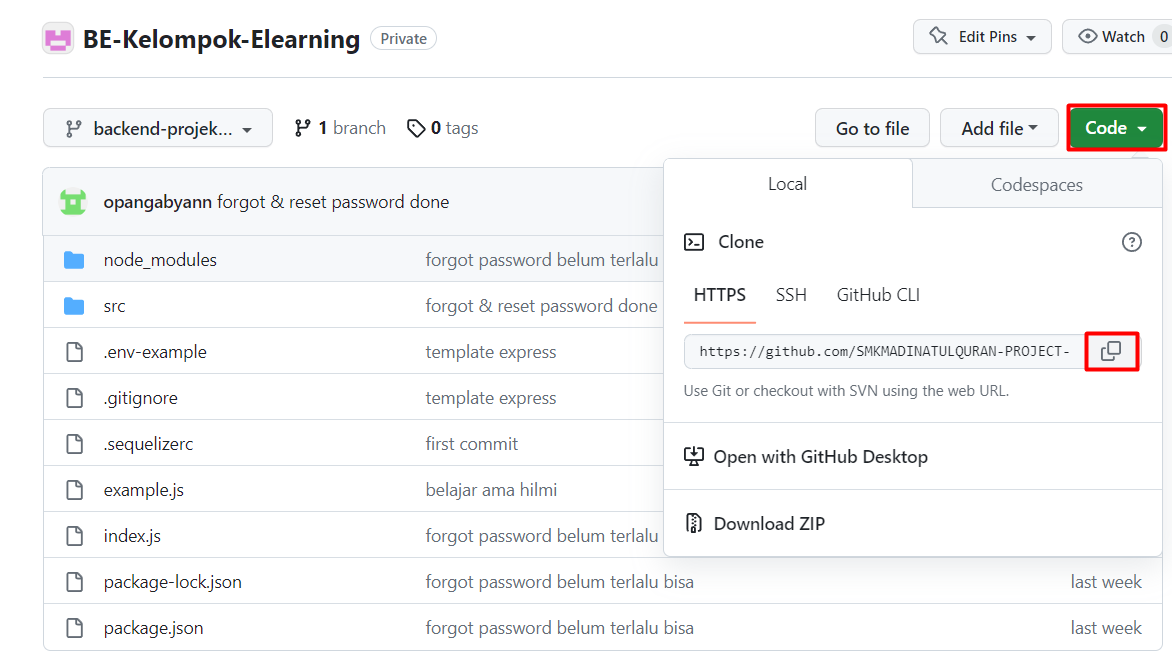Open the node_modules folder

point(160,260)
